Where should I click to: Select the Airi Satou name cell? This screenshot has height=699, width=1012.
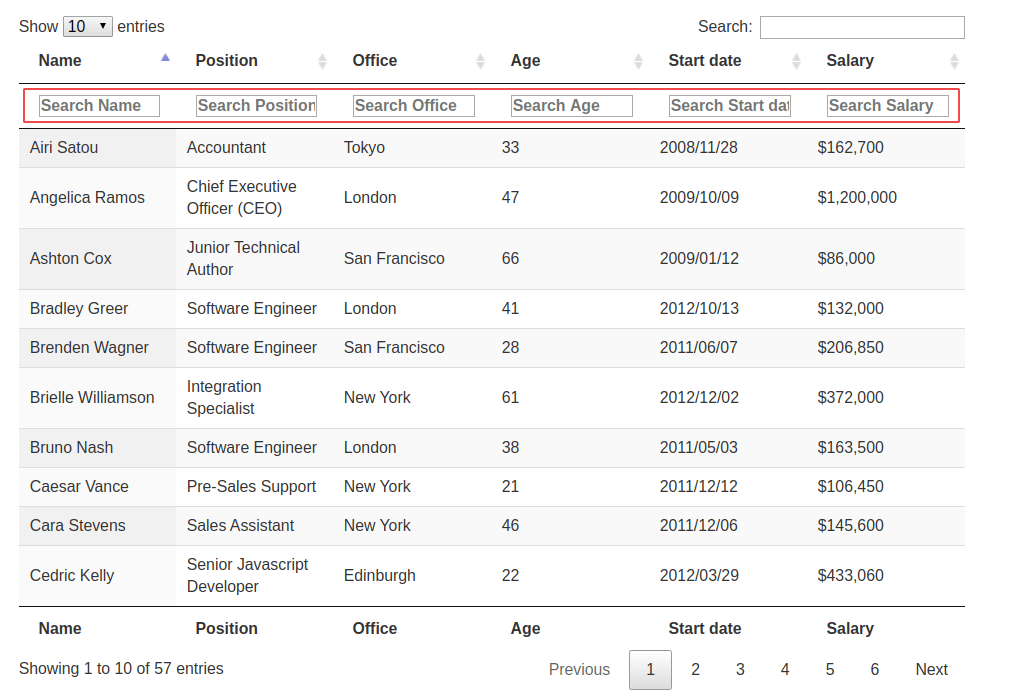coord(64,148)
